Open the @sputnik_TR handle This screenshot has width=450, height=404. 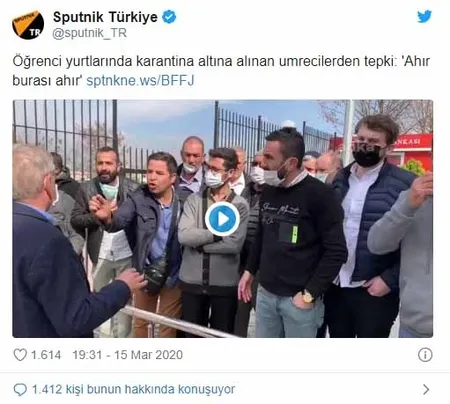pos(89,33)
